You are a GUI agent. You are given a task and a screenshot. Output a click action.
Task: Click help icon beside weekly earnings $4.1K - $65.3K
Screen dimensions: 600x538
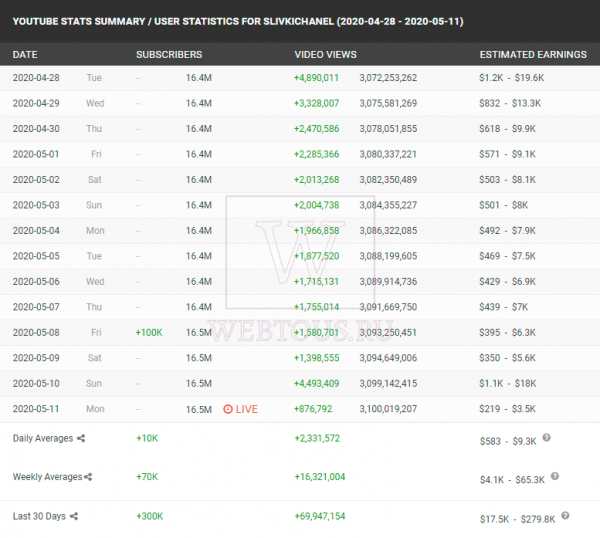point(554,476)
